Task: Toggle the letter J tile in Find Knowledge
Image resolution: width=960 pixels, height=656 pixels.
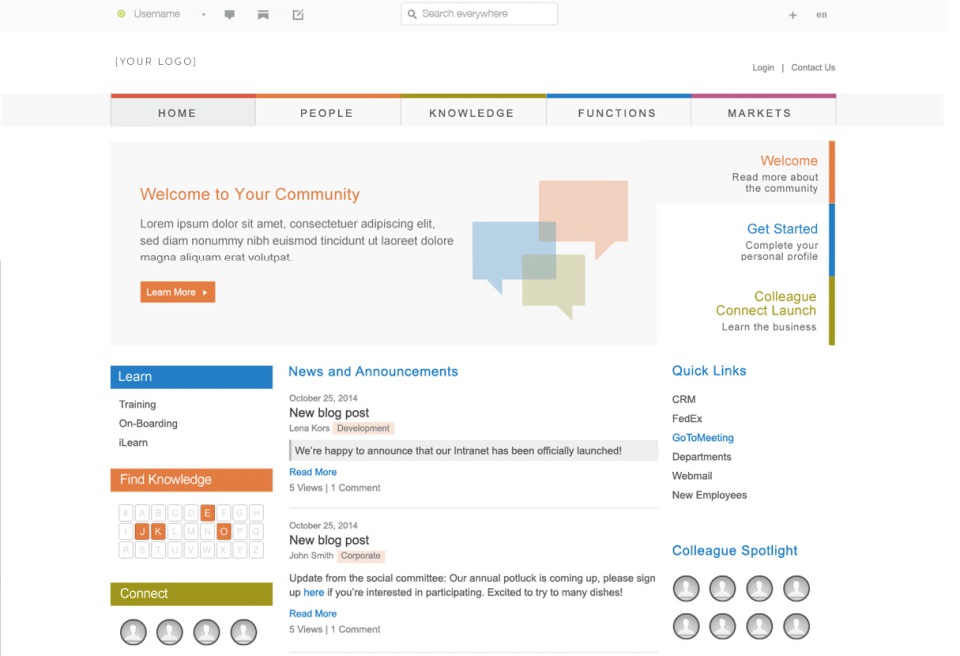Action: pyautogui.click(x=141, y=532)
